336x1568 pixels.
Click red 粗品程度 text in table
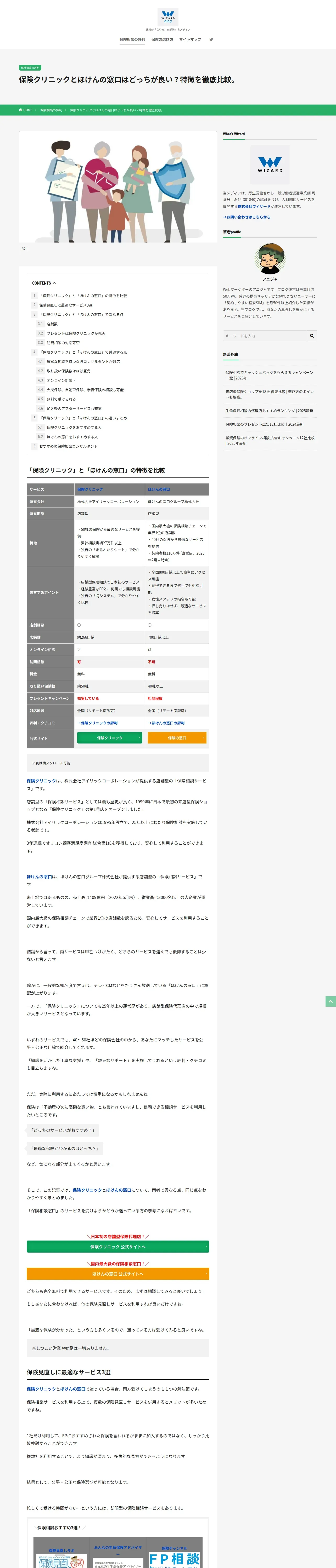[155, 699]
